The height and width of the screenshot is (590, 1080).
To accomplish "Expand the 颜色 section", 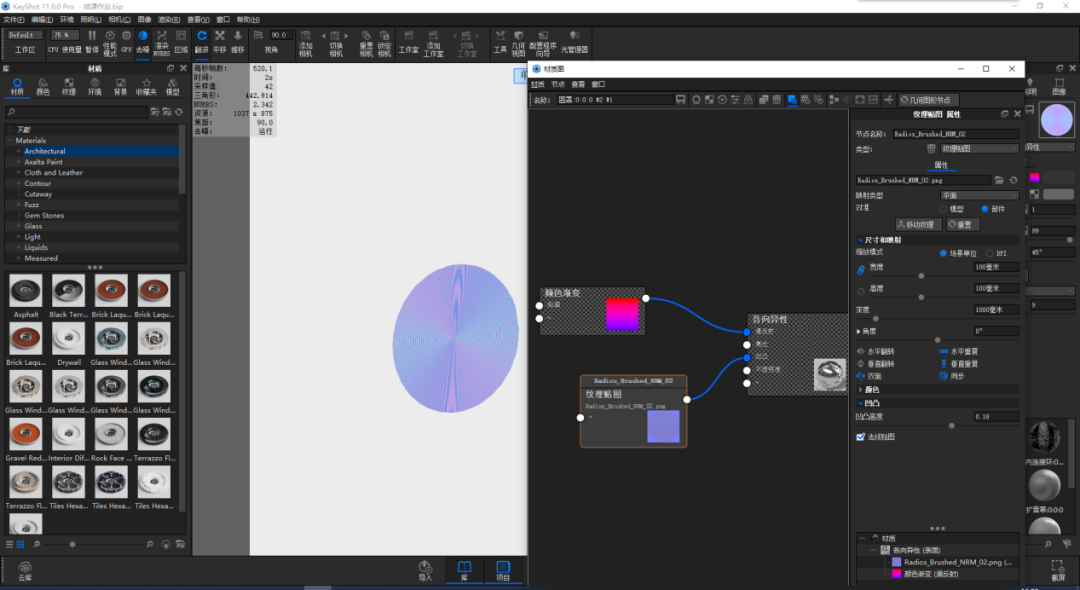I will pos(937,390).
